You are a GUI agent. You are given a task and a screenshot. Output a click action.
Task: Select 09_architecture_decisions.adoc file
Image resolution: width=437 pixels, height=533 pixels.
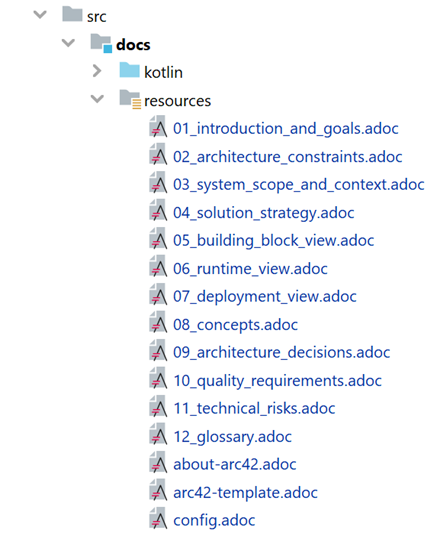click(x=281, y=353)
